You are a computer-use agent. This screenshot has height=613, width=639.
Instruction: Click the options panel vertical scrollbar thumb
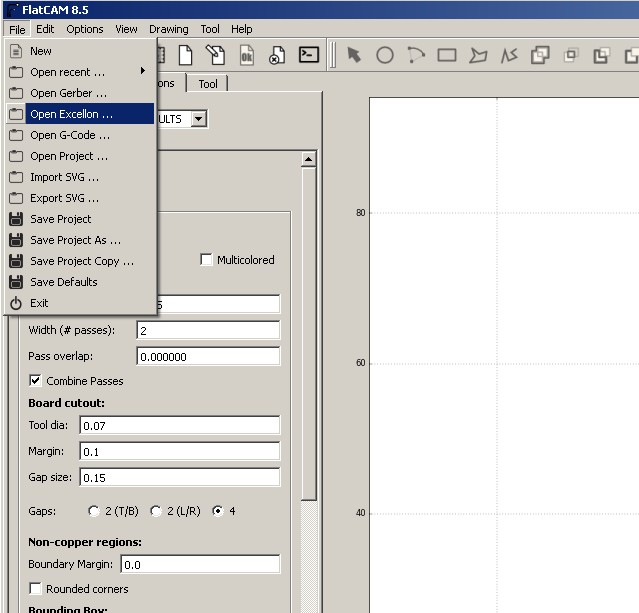click(x=309, y=334)
